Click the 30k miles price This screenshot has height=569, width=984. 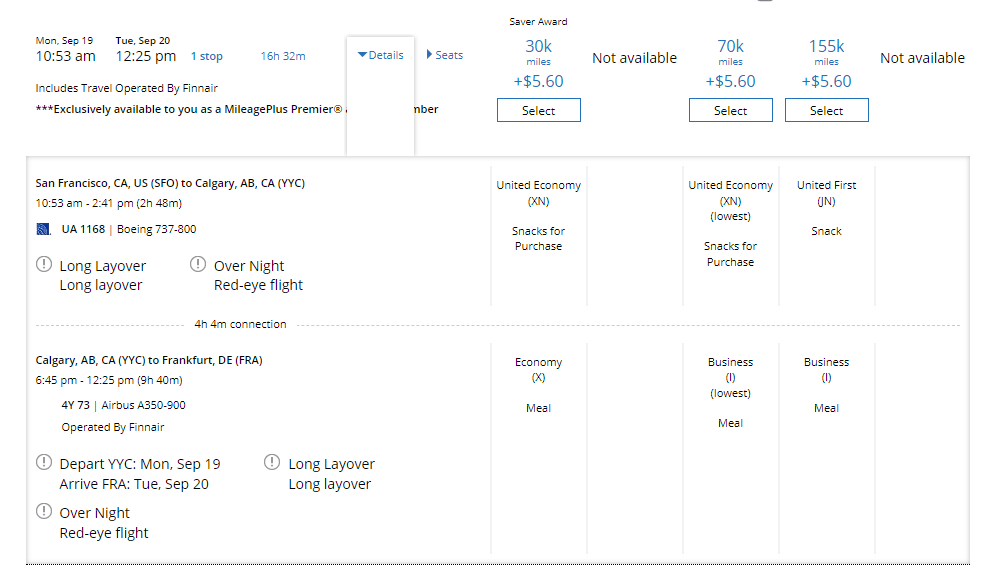click(538, 47)
